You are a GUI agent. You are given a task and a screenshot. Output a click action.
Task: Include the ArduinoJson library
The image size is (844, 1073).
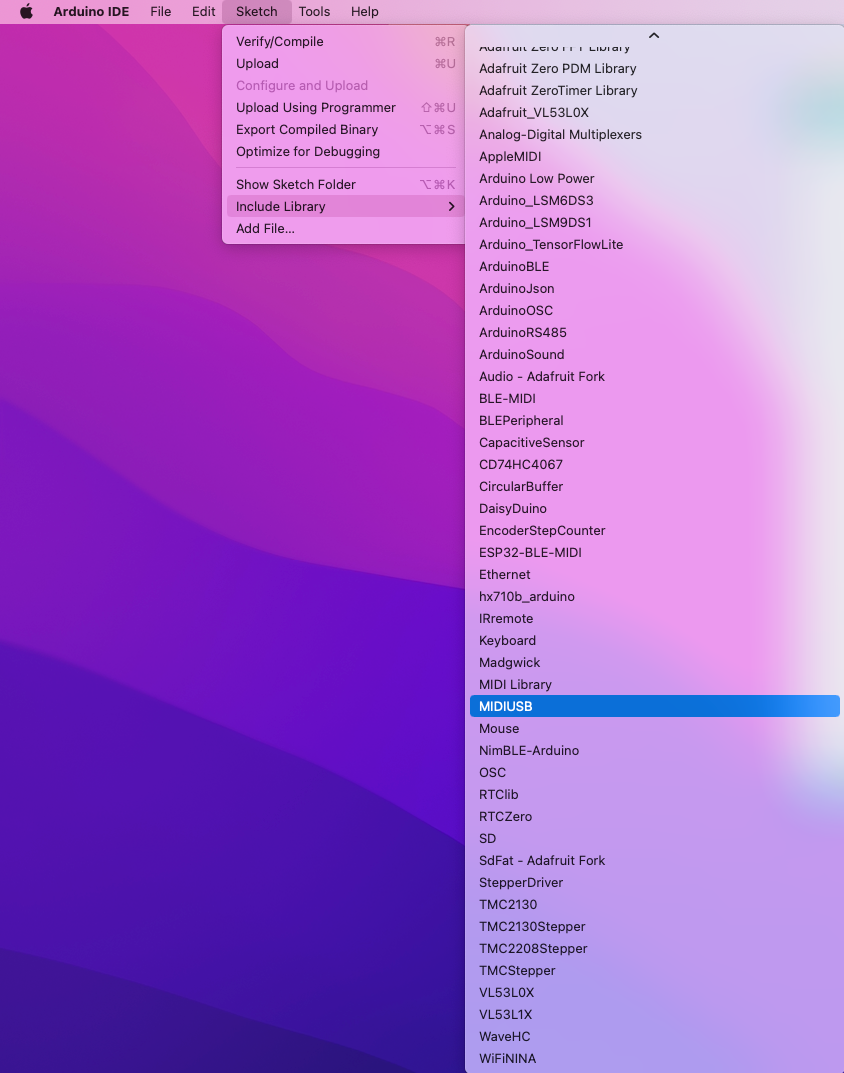click(x=655, y=288)
